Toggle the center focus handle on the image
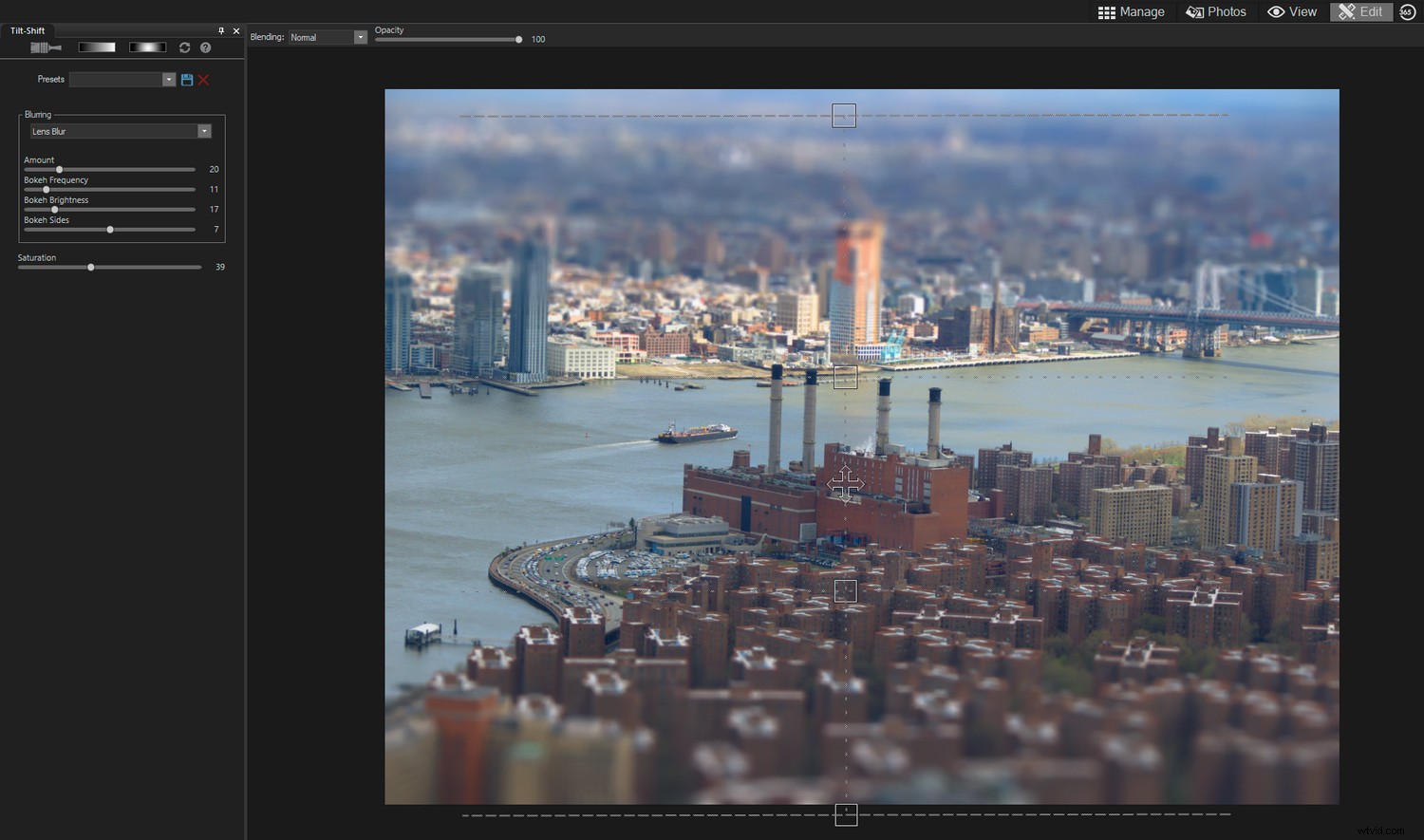 [x=846, y=484]
